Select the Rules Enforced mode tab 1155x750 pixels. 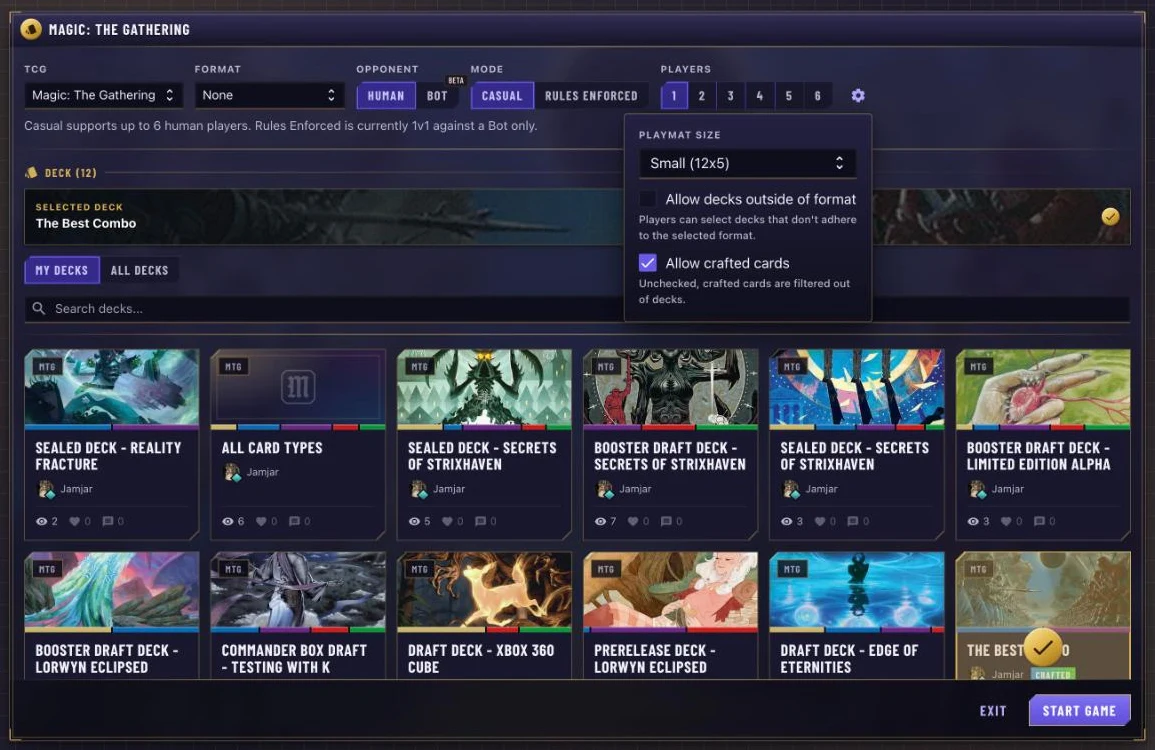(x=591, y=96)
